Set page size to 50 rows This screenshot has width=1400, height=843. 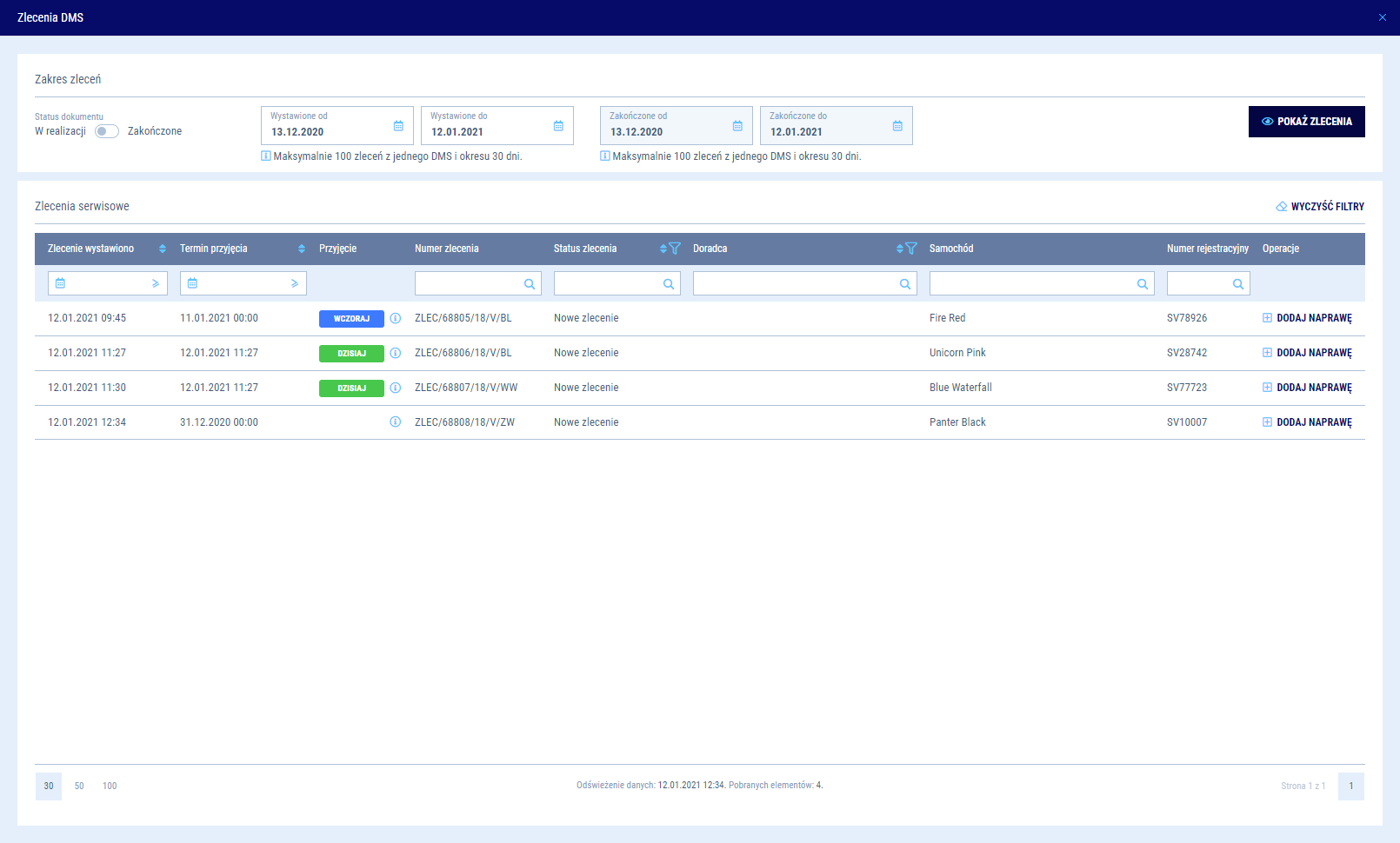click(79, 786)
